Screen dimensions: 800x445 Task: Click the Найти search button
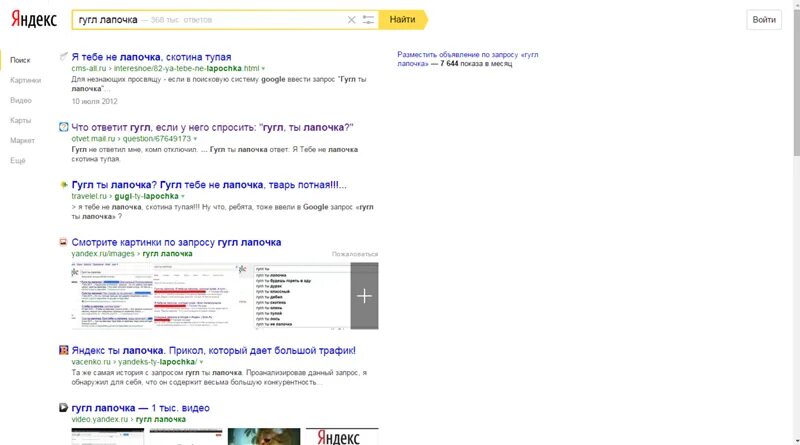pyautogui.click(x=403, y=19)
